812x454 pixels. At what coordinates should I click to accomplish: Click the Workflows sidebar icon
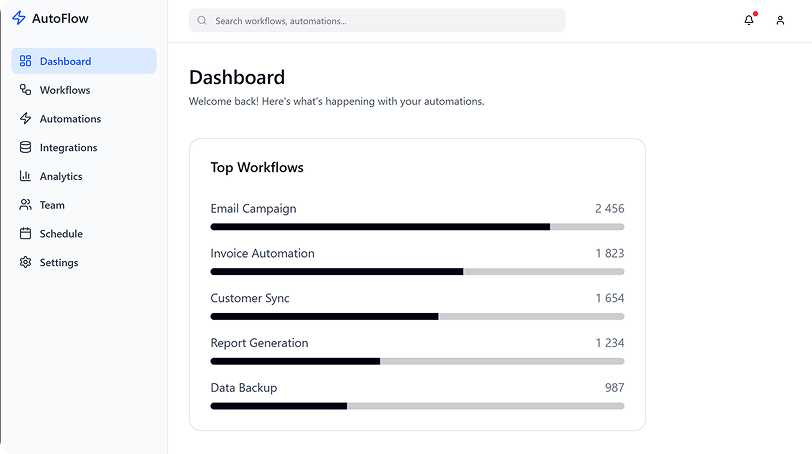pos(25,90)
